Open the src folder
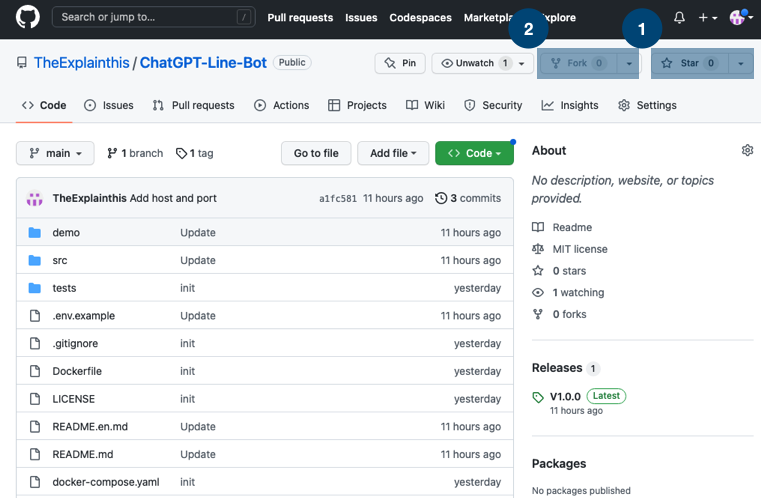 coord(60,260)
